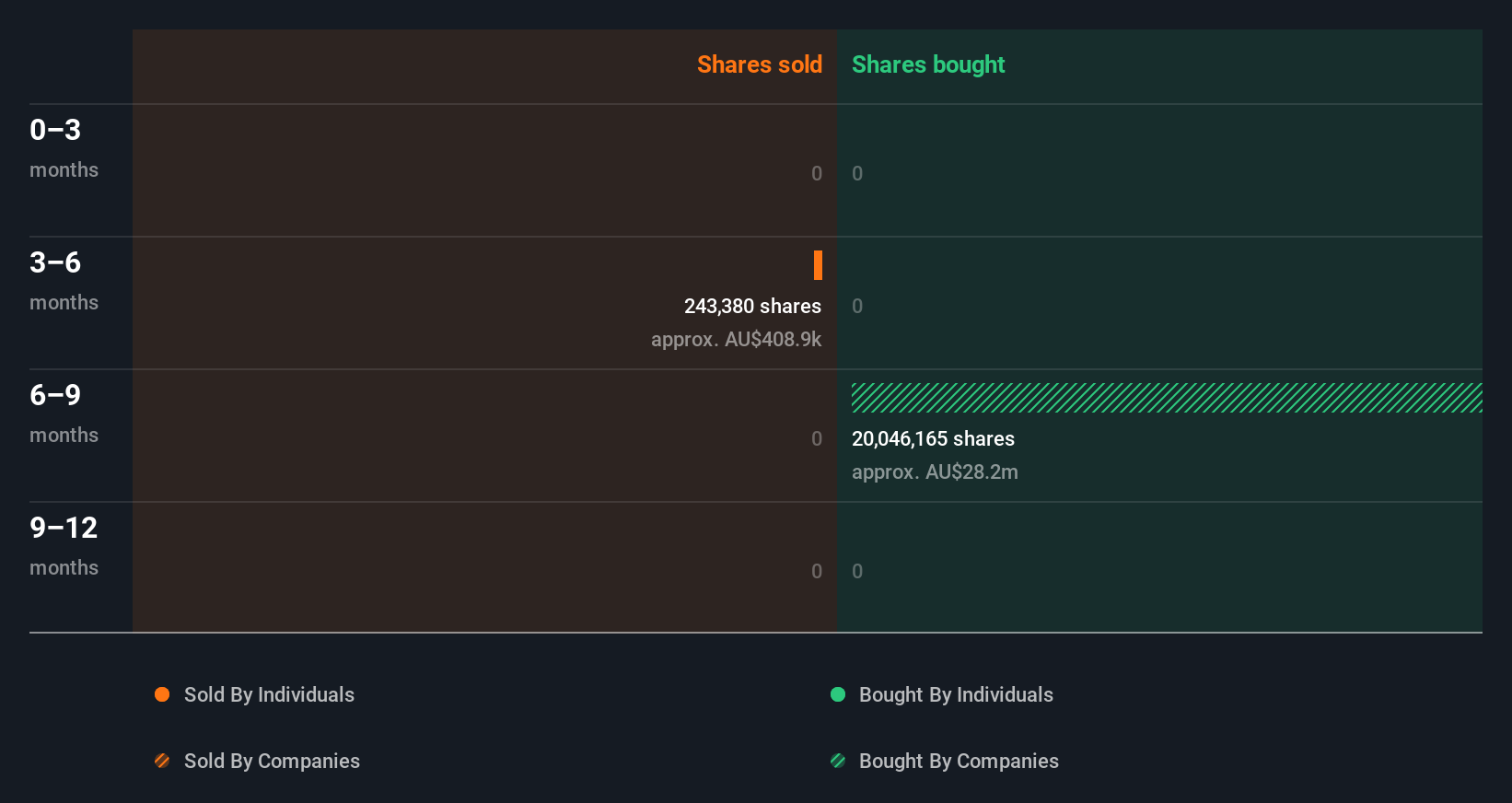Click the green Bought By Individuals dot
The width and height of the screenshot is (1512, 803).
[x=838, y=694]
